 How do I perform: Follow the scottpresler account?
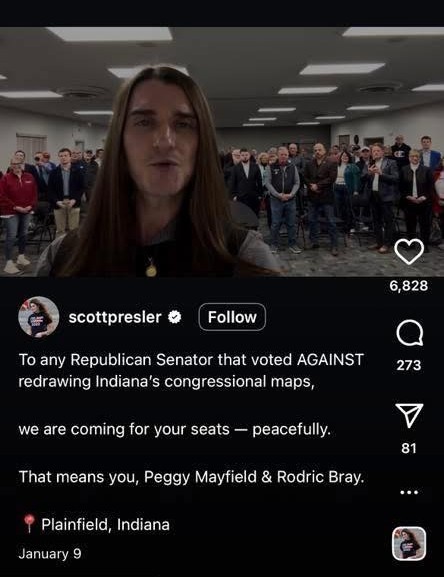point(232,317)
